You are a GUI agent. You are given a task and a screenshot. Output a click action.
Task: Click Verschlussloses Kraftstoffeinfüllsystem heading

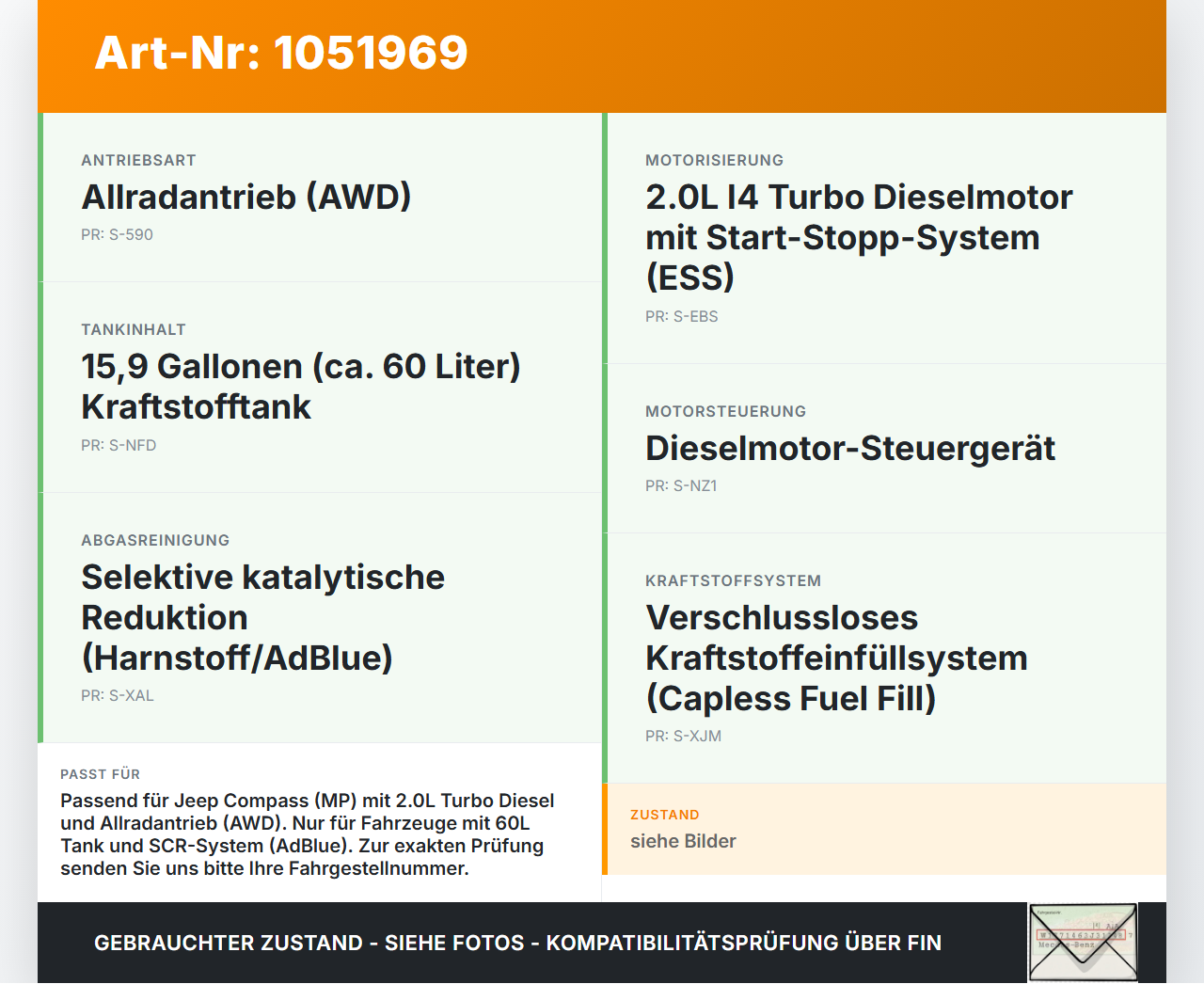pos(837,658)
